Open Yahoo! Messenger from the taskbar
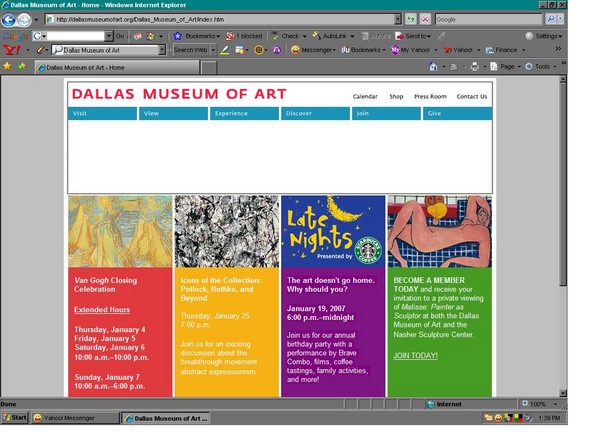Screen dimensions: 600x439 point(75,418)
